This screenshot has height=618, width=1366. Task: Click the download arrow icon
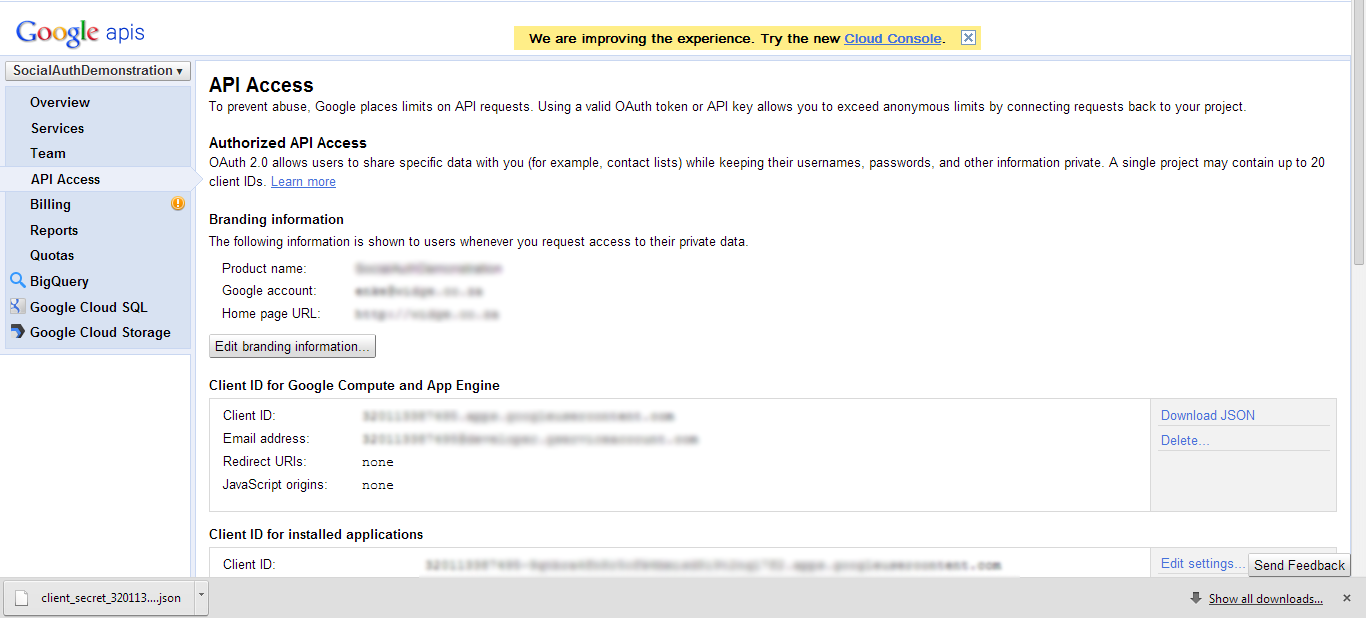tap(1196, 598)
